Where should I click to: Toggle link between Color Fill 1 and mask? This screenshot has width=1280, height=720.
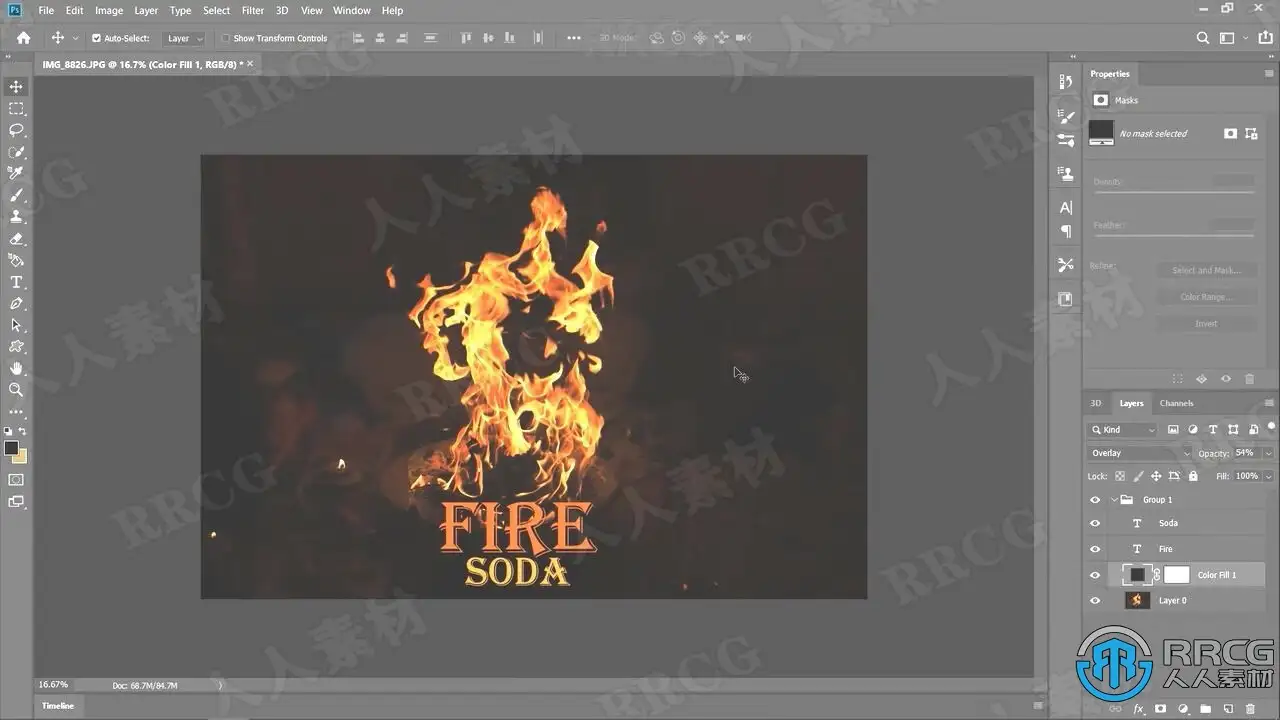click(1157, 575)
